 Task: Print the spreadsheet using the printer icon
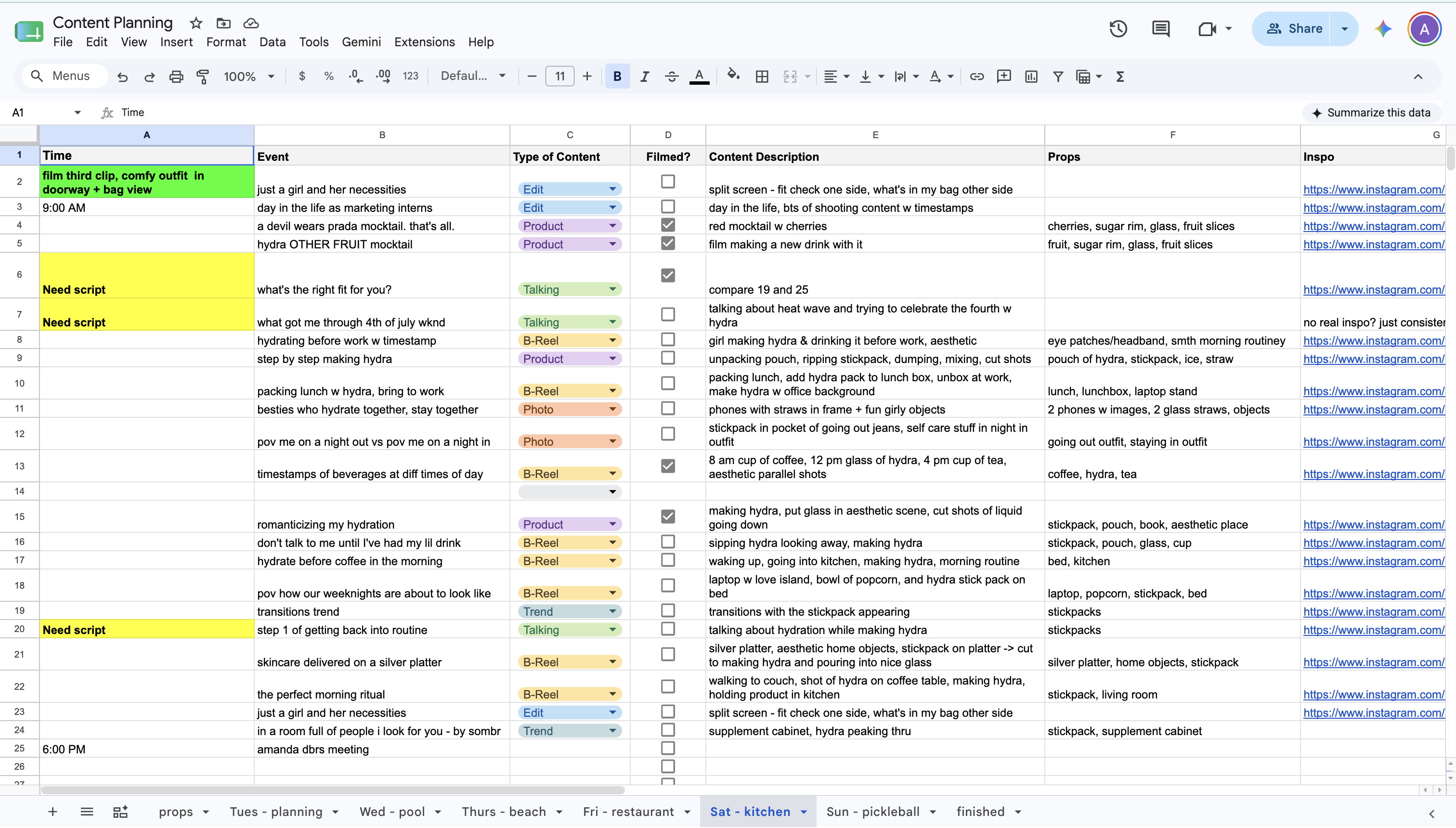pyautogui.click(x=176, y=76)
